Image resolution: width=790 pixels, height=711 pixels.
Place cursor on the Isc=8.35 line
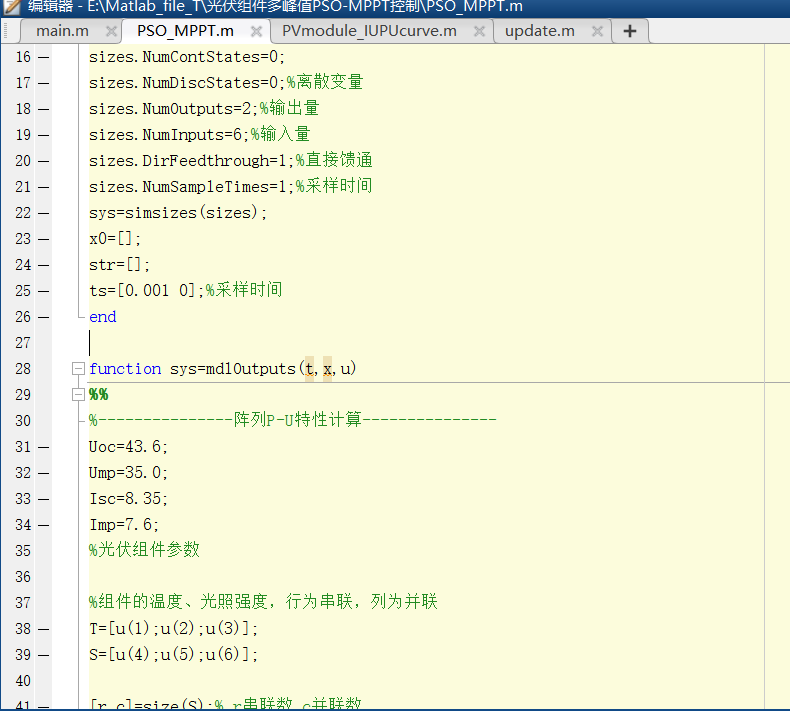129,499
